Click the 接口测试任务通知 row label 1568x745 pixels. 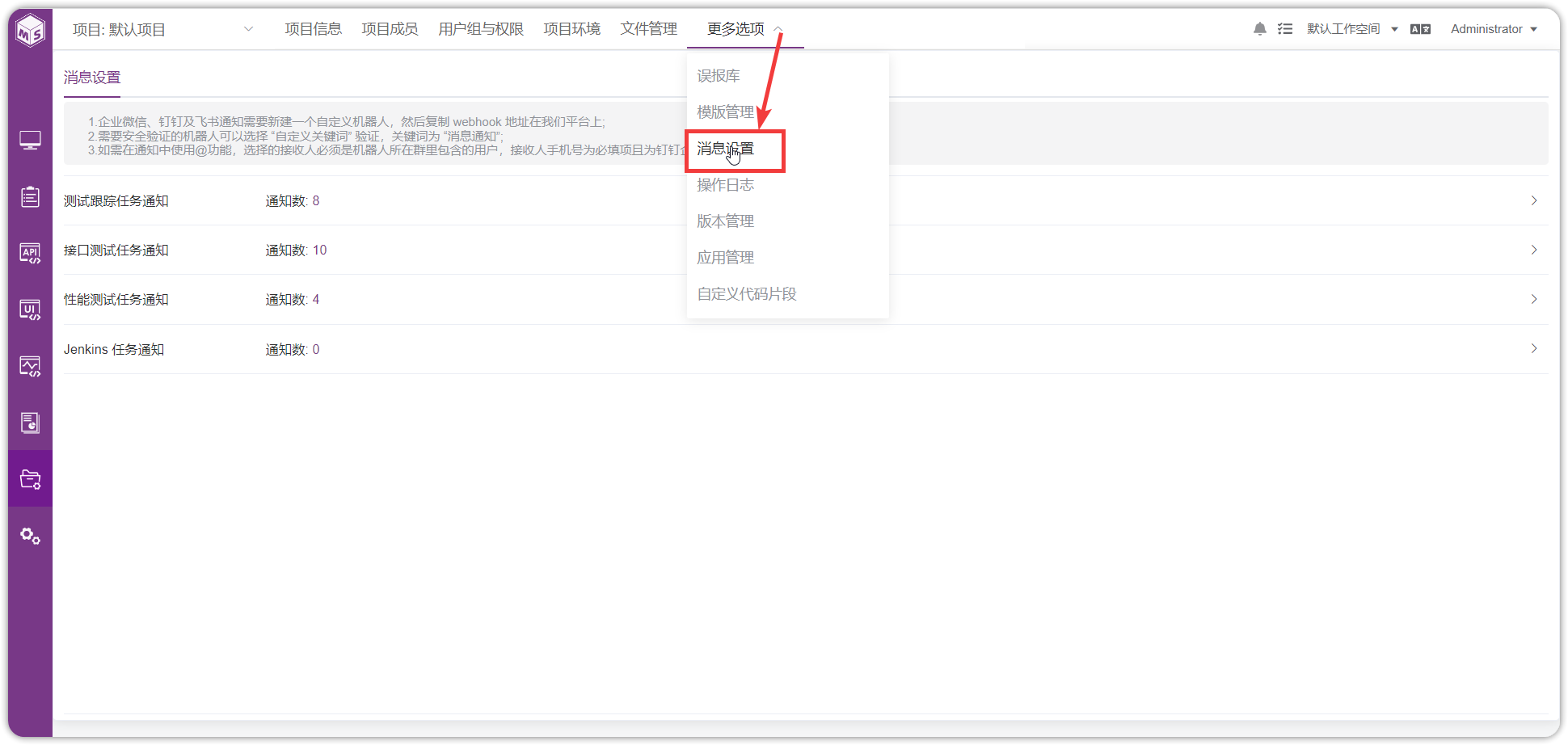[116, 250]
